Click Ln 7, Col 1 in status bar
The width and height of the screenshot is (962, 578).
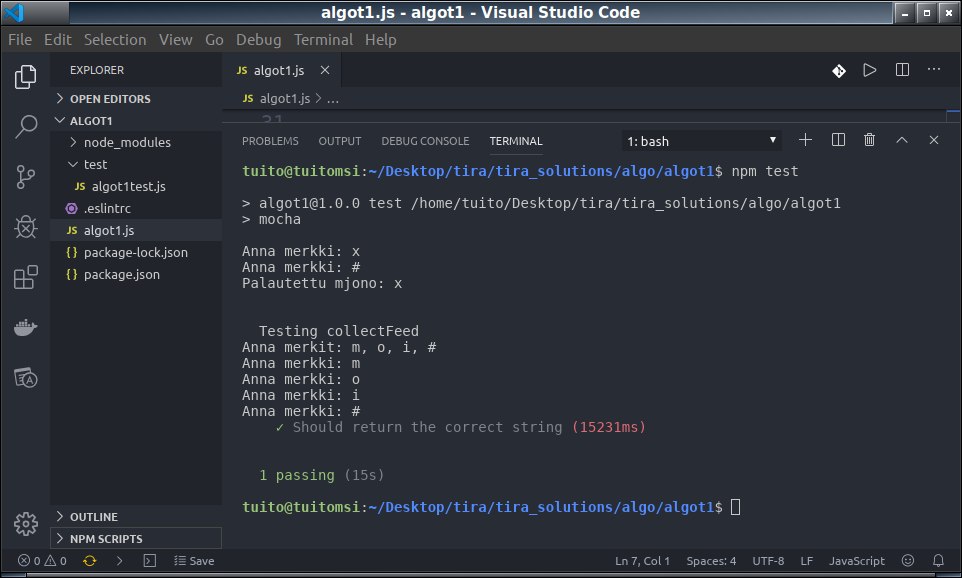tap(642, 561)
